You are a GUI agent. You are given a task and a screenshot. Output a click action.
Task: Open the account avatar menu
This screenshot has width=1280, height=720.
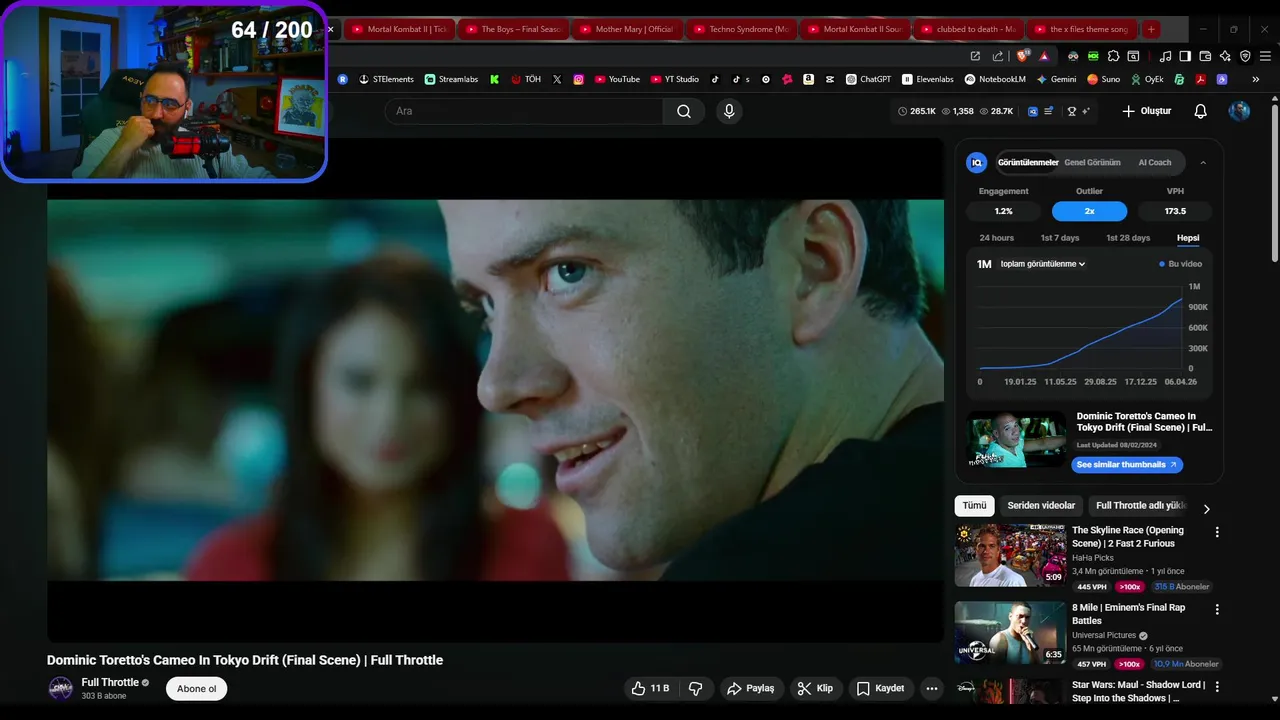click(x=1239, y=111)
